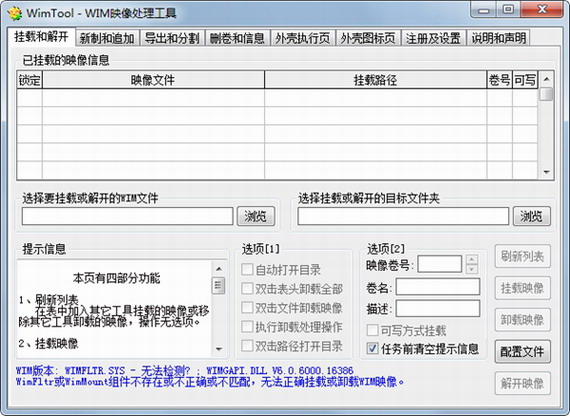Click the 卸载映像 button

[522, 320]
